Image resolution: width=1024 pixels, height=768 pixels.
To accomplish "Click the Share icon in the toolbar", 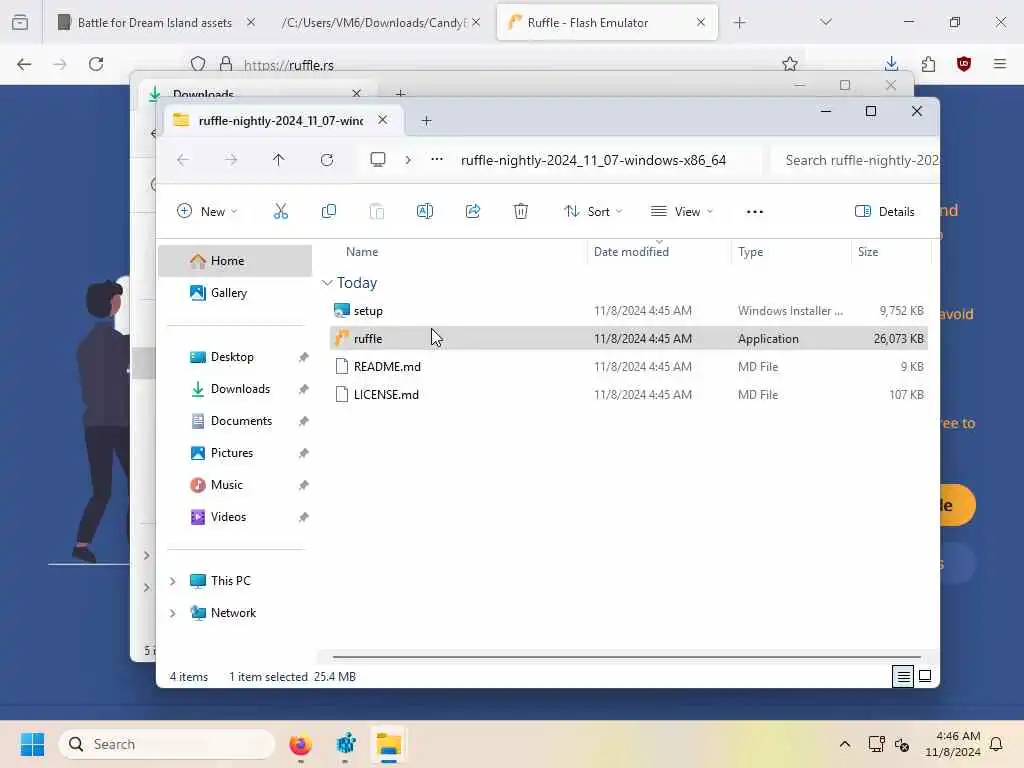I will point(473,211).
